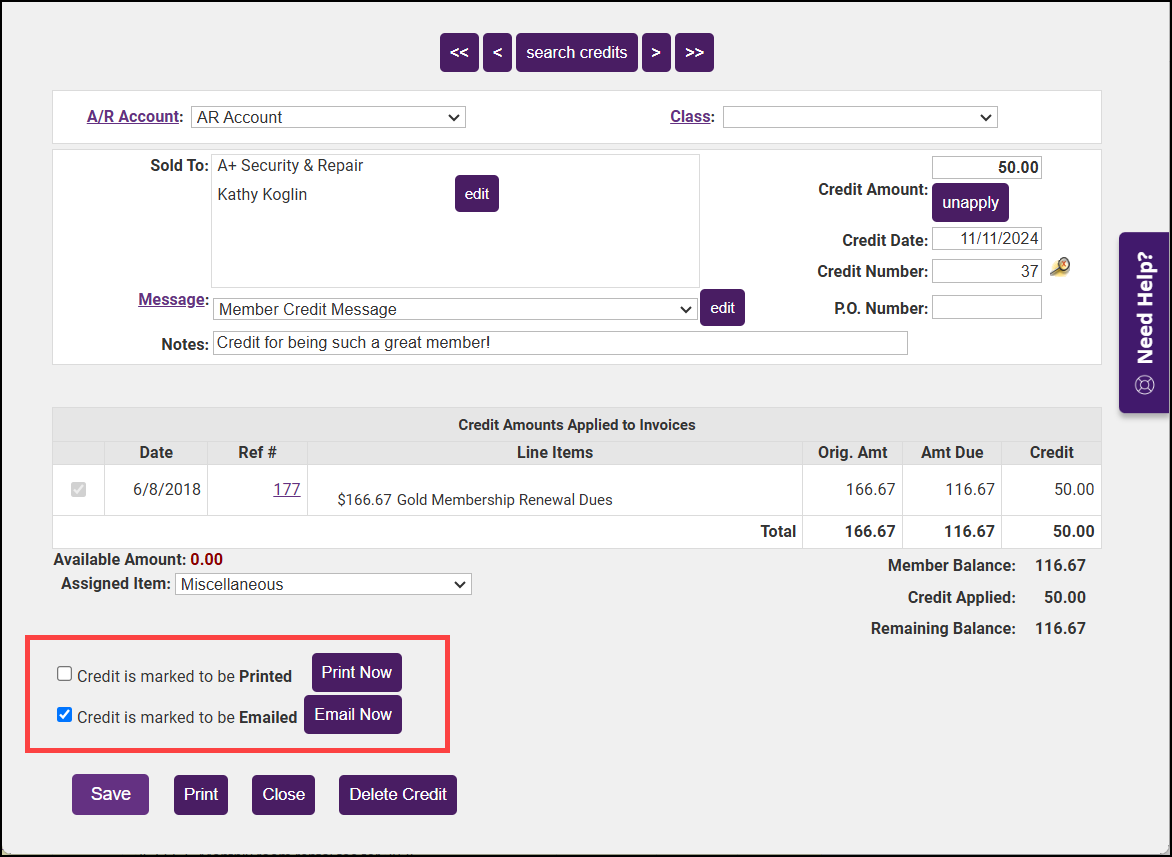Click the Email Now button
This screenshot has height=857, width=1172.
353,715
